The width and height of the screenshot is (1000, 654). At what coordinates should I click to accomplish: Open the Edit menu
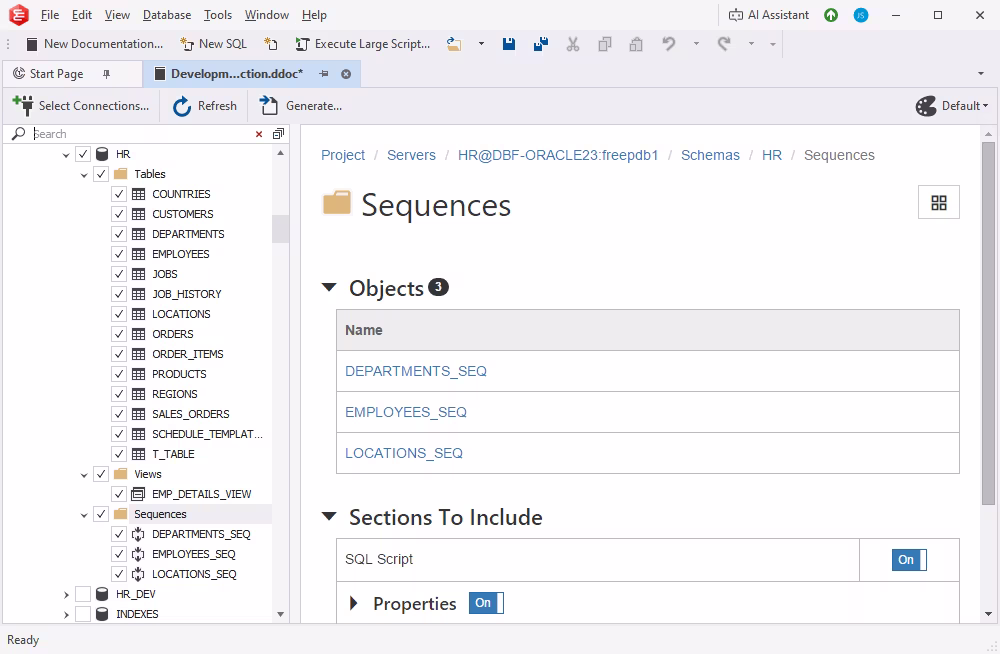tap(82, 15)
